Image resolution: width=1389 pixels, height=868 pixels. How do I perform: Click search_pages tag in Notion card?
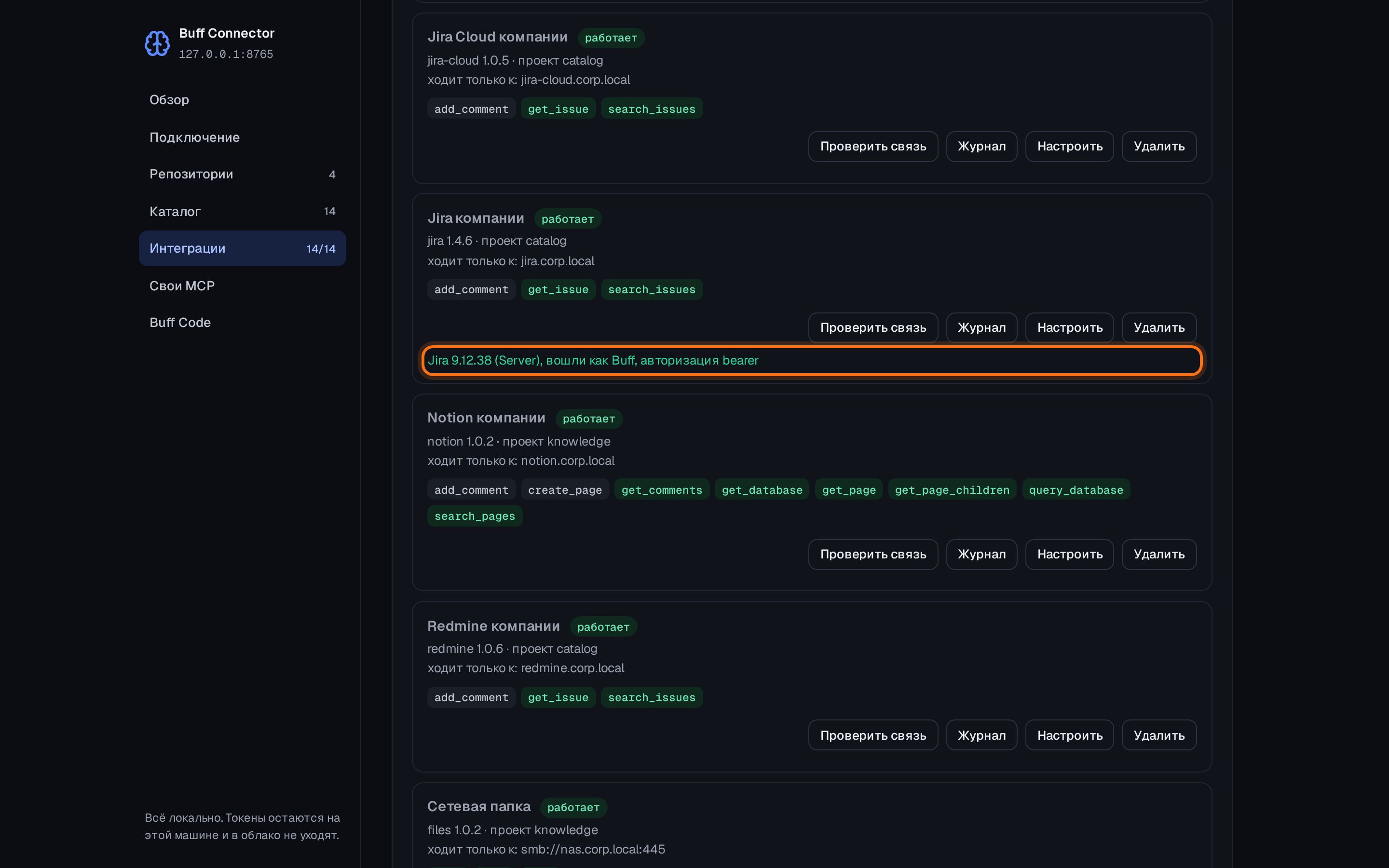pyautogui.click(x=475, y=516)
